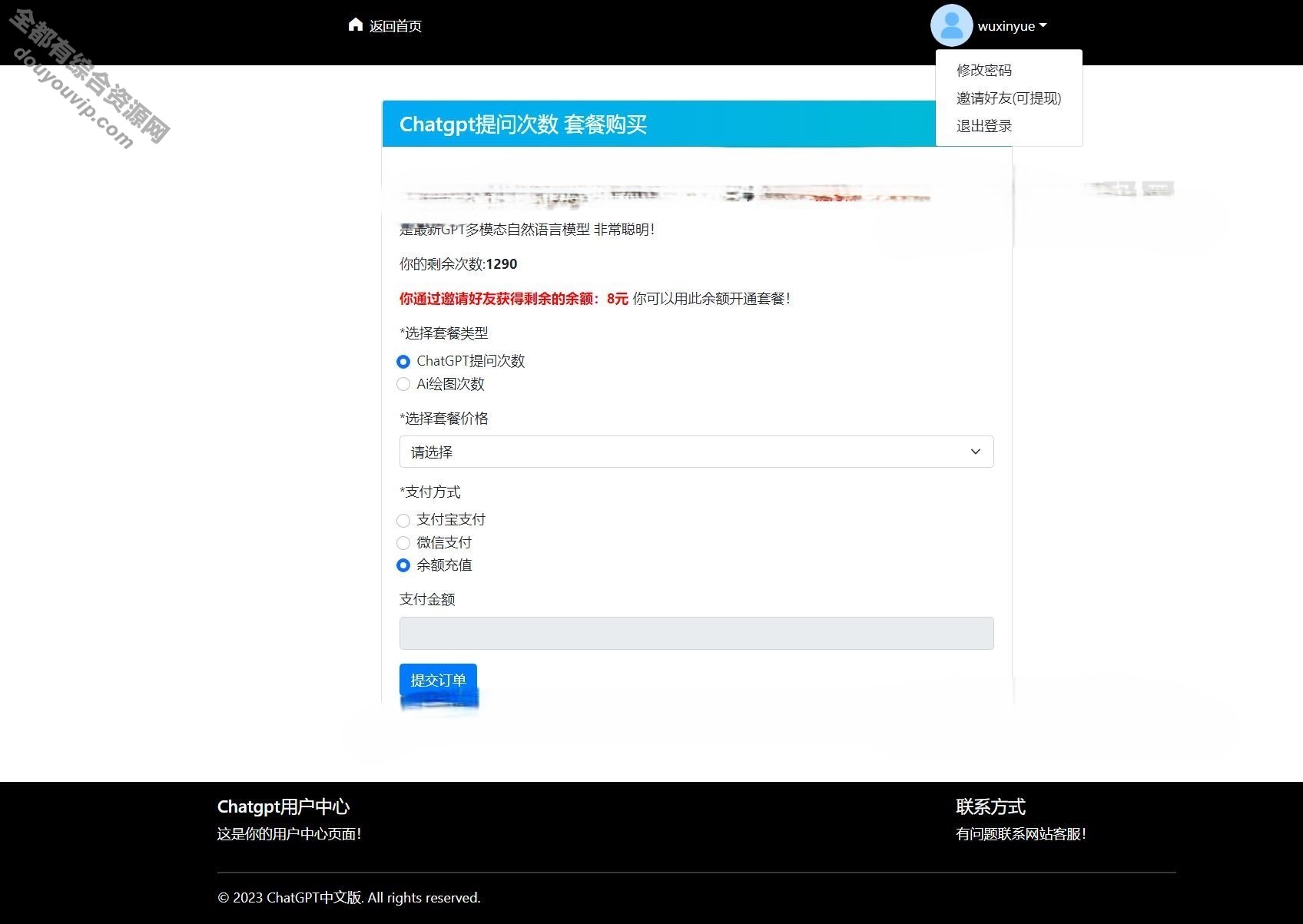Choose 余额充值 payment method
1303x924 pixels.
(403, 565)
